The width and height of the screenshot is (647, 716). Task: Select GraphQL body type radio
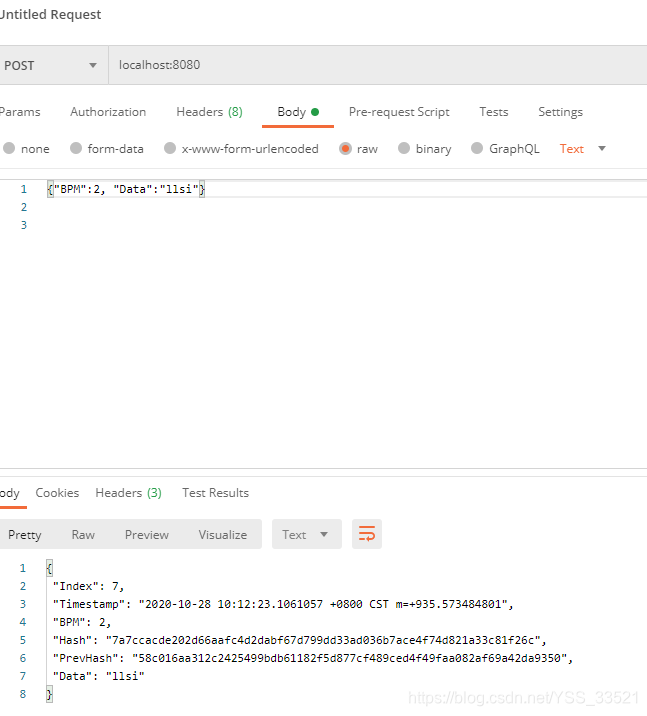pos(477,148)
